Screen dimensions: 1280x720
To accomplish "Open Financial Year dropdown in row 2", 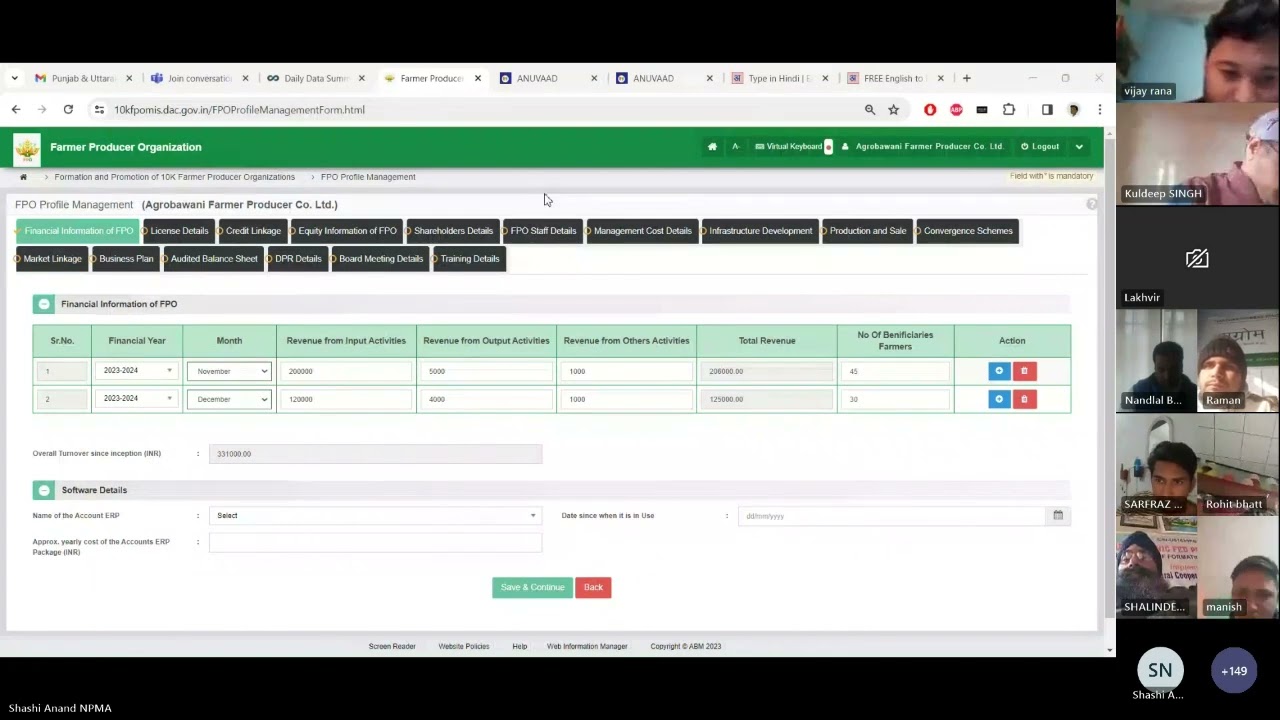I will click(137, 399).
